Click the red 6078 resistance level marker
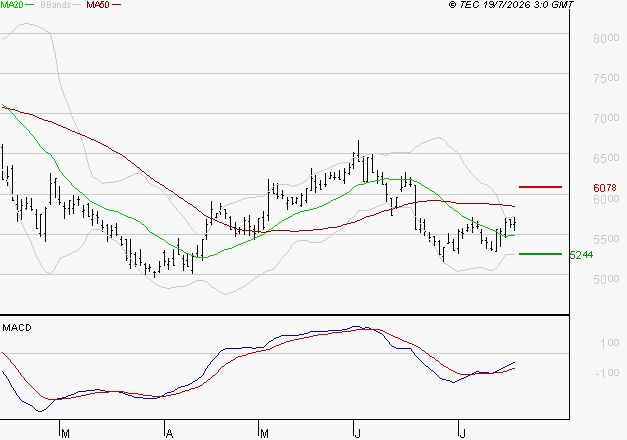627x440 pixels. (x=540, y=187)
